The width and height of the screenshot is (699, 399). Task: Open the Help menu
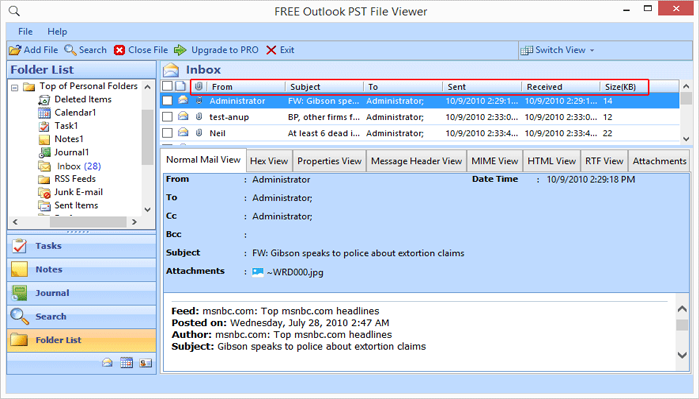[x=57, y=32]
